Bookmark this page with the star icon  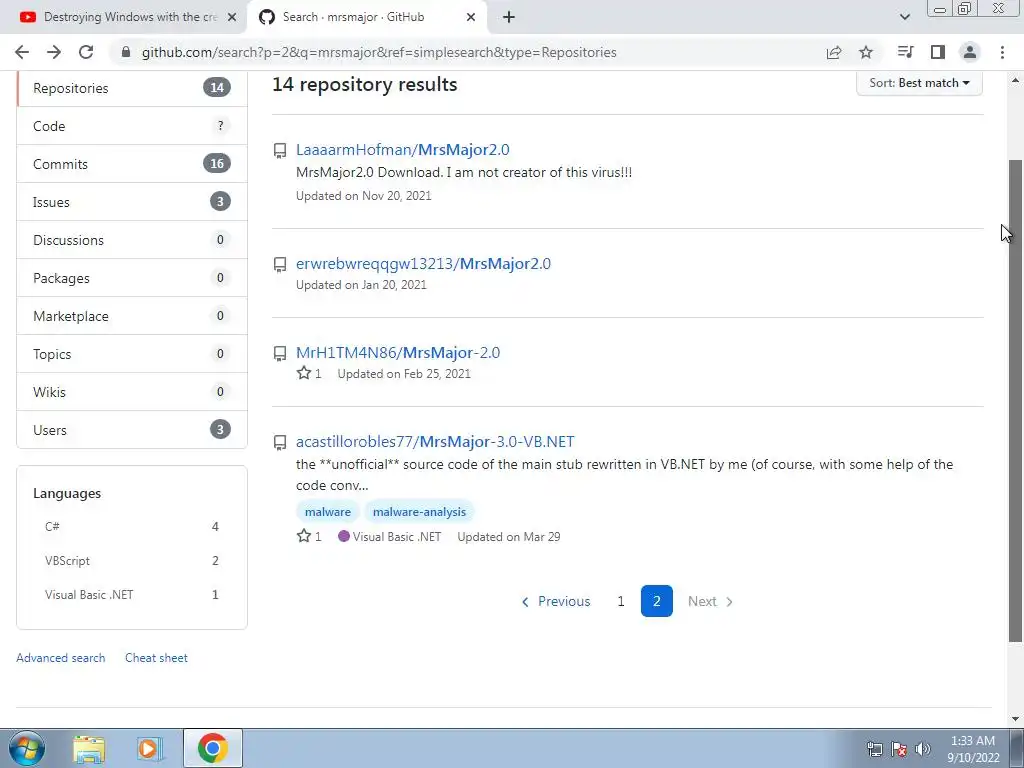tap(866, 52)
